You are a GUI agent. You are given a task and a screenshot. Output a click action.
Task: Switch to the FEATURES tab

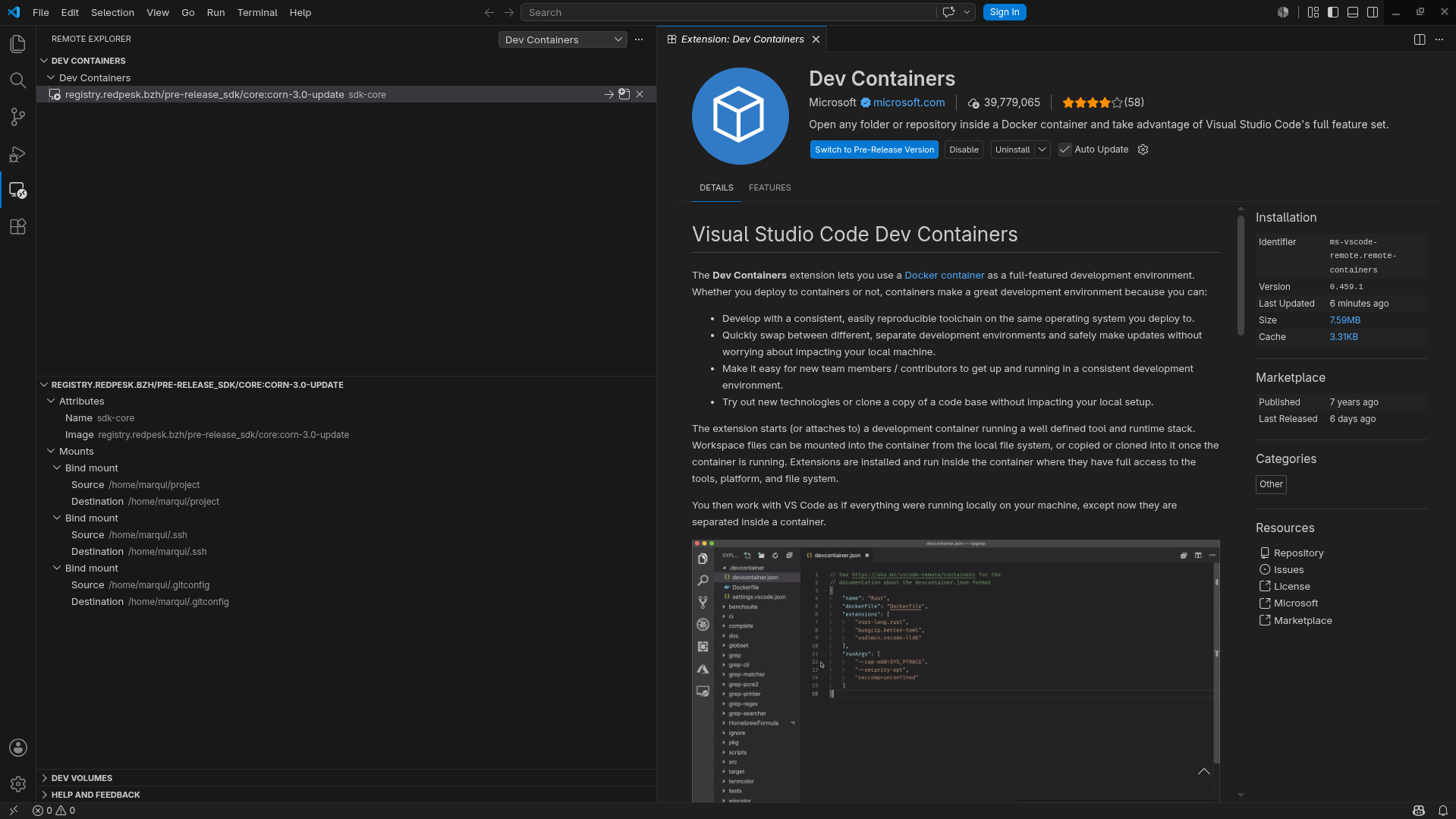pyautogui.click(x=769, y=187)
